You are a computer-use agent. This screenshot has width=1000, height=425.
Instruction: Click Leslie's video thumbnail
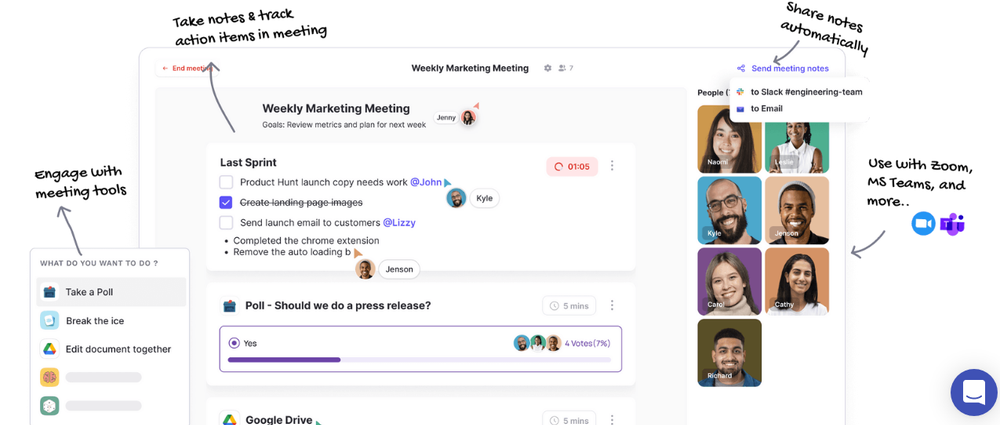coord(797,145)
